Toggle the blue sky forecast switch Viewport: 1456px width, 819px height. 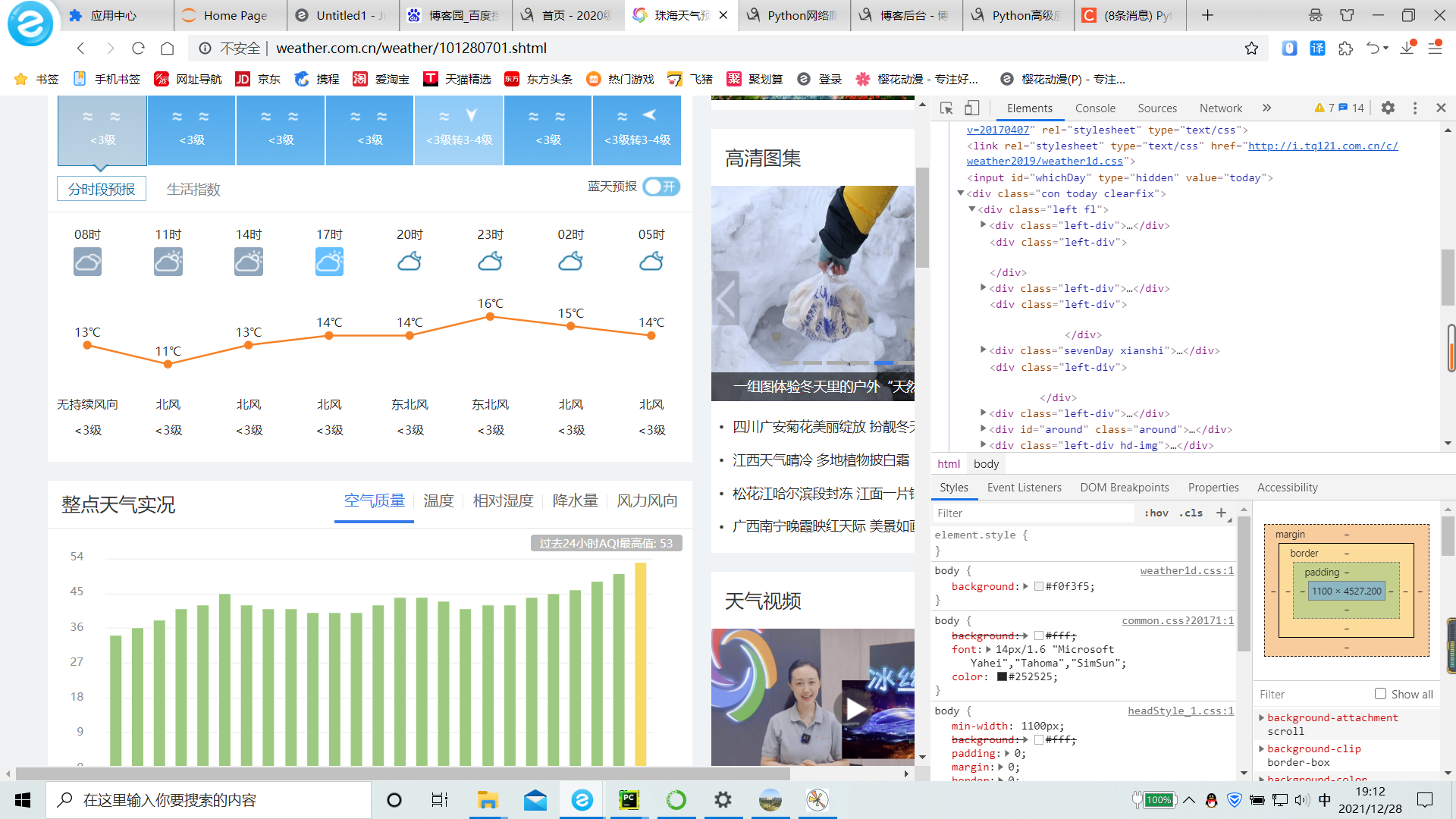[660, 187]
